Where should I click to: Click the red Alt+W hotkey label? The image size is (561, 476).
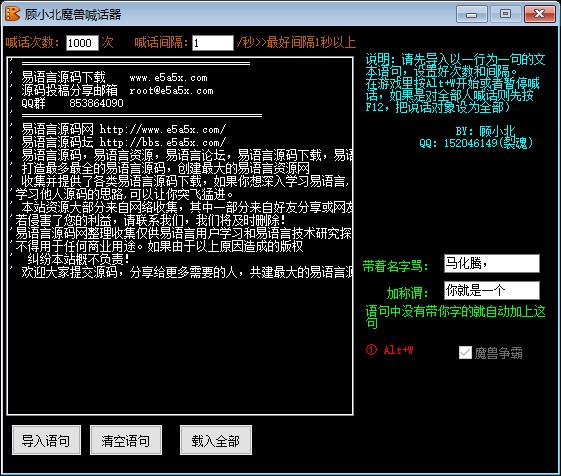click(x=398, y=350)
